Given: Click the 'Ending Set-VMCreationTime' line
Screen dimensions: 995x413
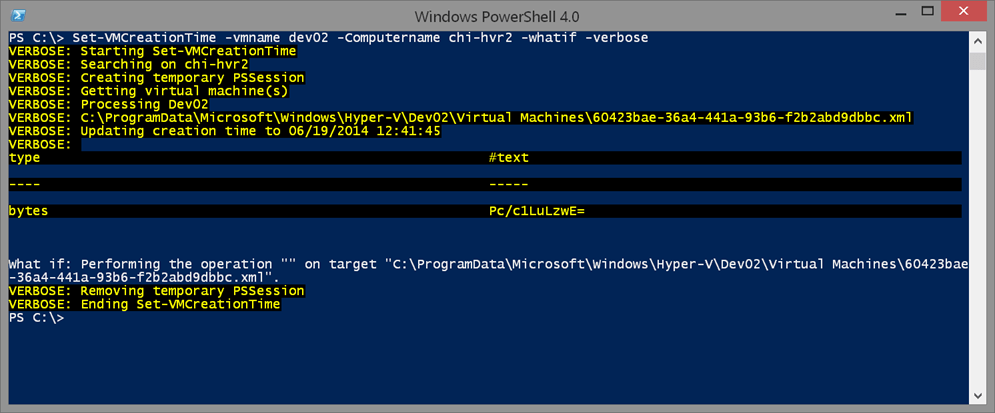Looking at the screenshot, I should 145,305.
